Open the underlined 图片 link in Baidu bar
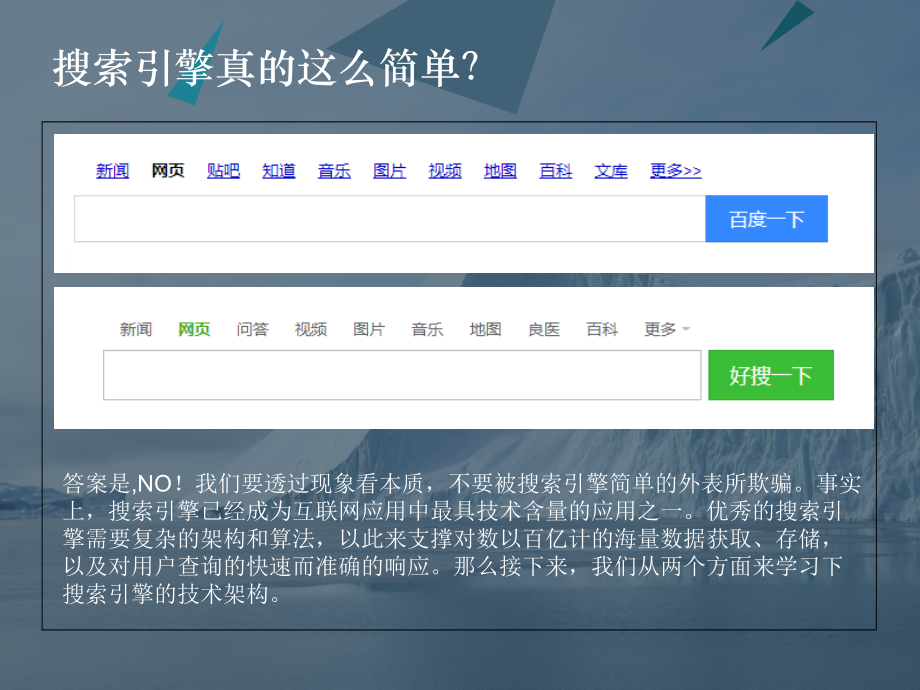920x690 pixels. (x=389, y=171)
